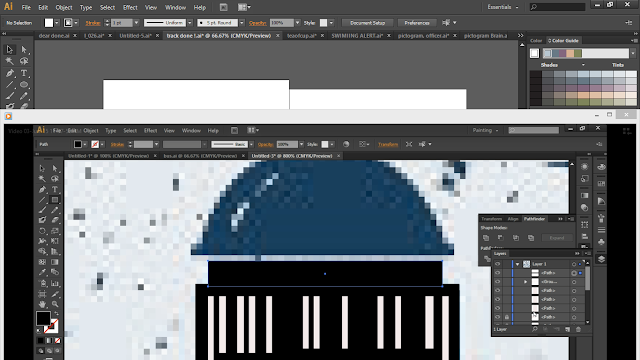
Task: Pick the Magic Wand tool in back window
Action: coord(9,61)
